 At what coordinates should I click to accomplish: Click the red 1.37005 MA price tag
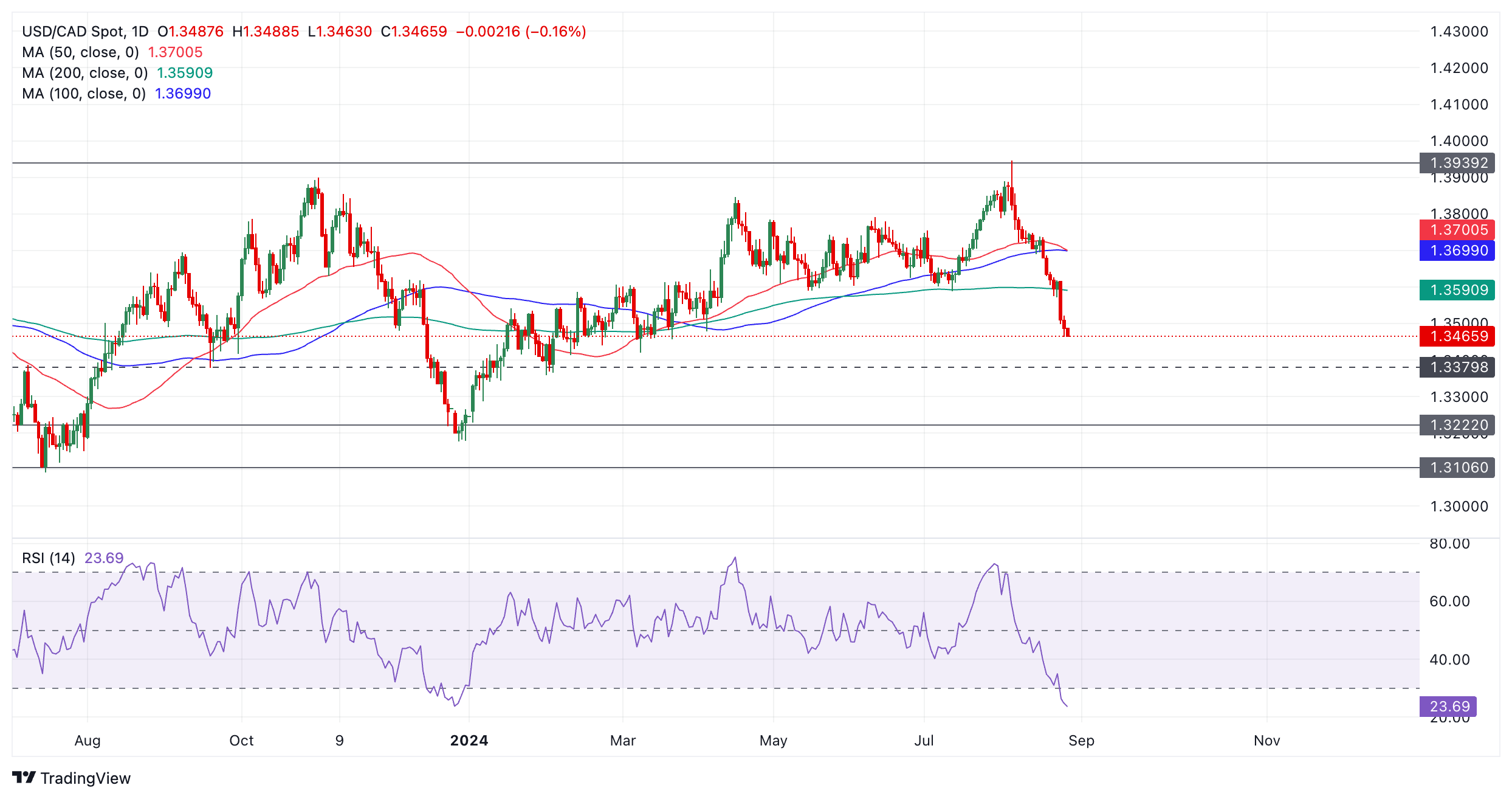1457,230
